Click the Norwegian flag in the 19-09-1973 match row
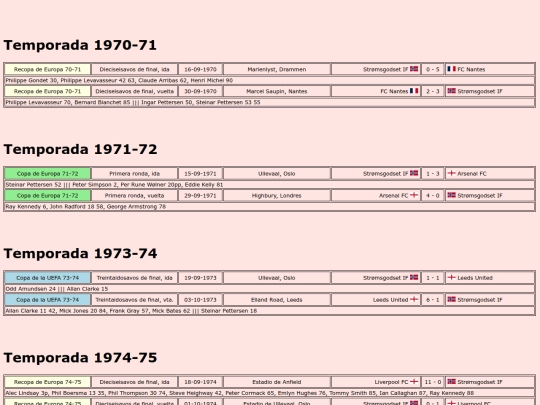This screenshot has width=540, height=405. tap(414, 278)
